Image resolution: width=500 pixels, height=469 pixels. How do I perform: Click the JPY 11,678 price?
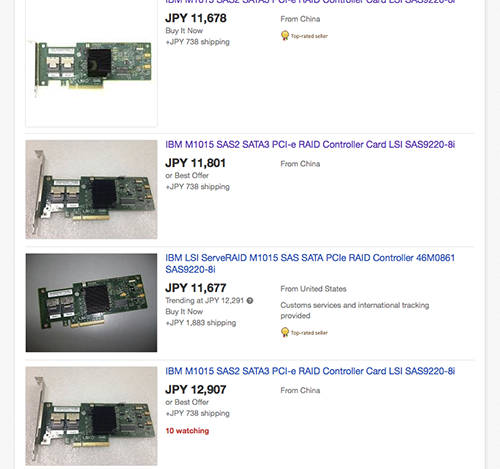tap(196, 18)
